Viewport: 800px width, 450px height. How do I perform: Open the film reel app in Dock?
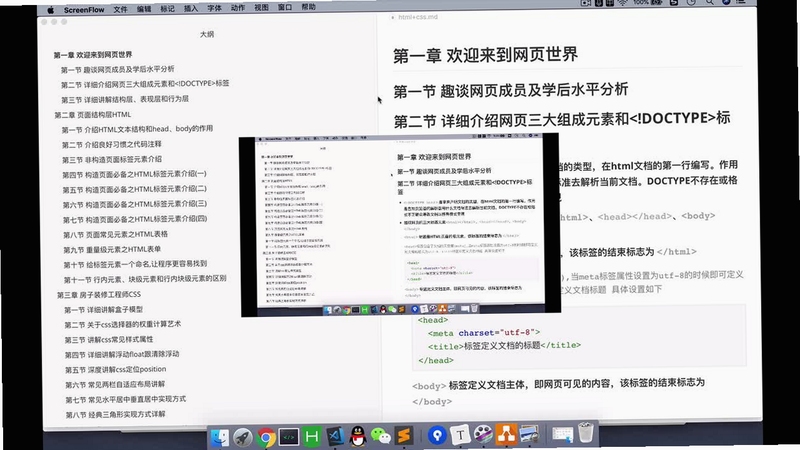(483, 435)
